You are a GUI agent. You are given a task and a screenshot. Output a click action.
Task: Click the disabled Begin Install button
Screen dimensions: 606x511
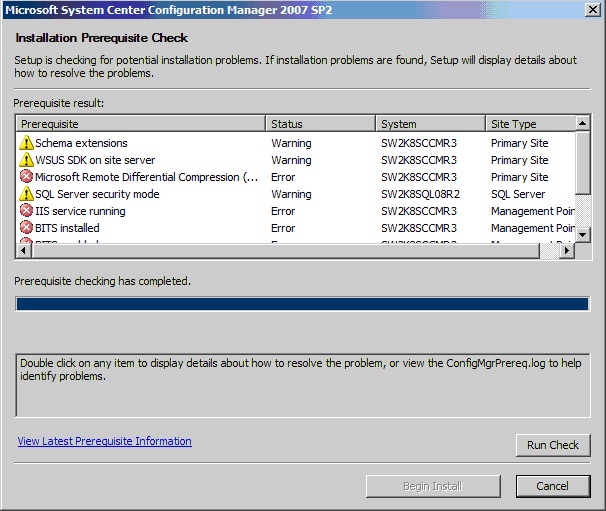tap(433, 486)
